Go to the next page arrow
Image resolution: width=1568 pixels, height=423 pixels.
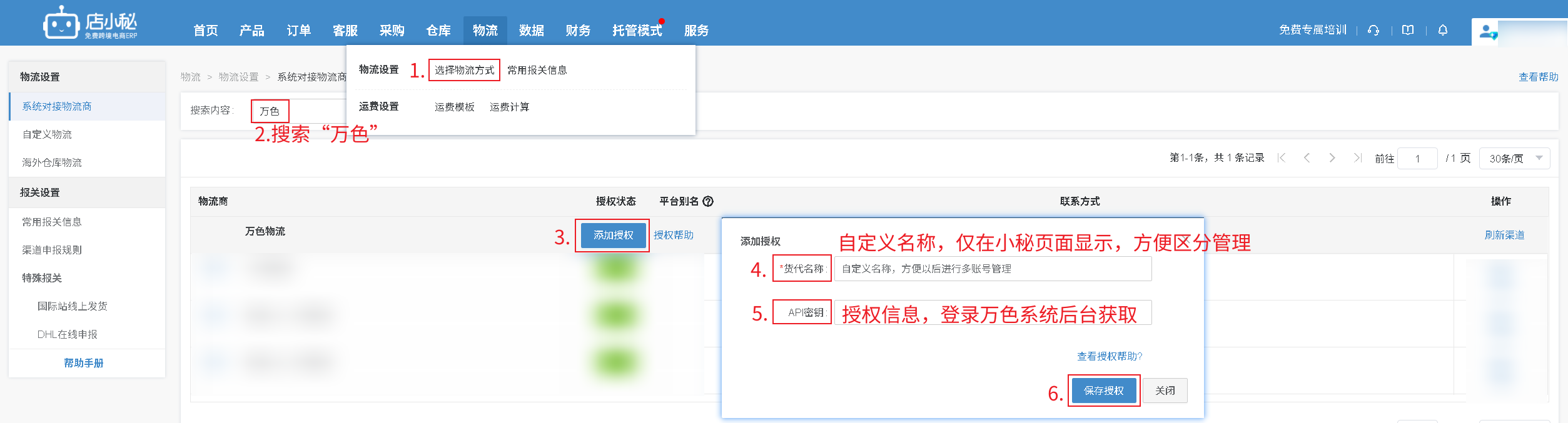click(x=1332, y=158)
